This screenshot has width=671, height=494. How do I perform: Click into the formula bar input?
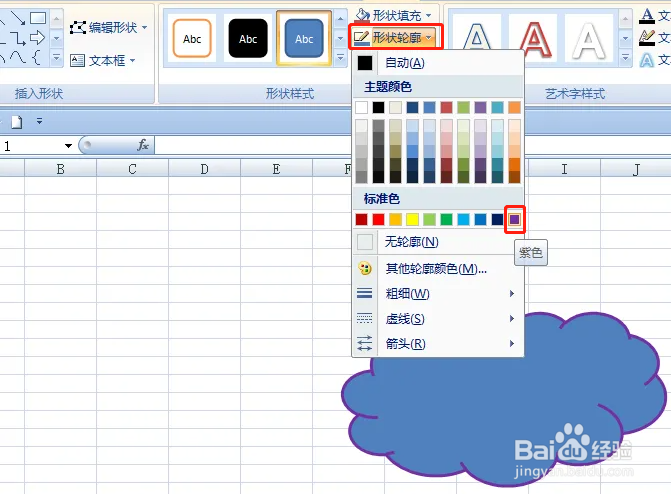[x=252, y=146]
